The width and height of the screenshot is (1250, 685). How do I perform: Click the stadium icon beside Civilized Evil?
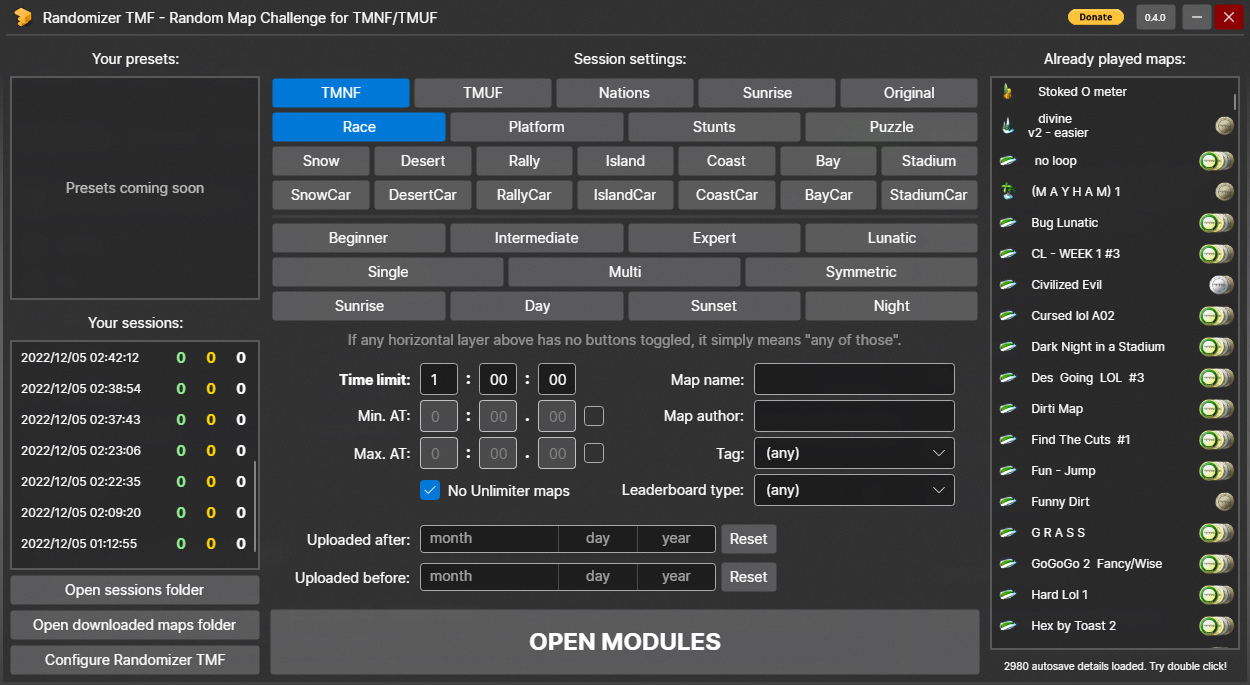[1009, 285]
